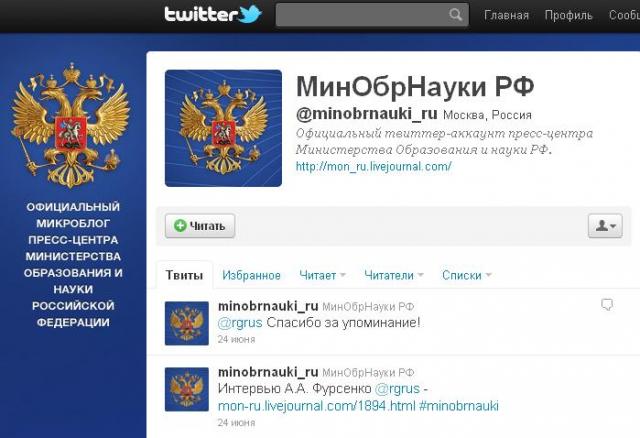Click the search magnifier icon

point(456,15)
